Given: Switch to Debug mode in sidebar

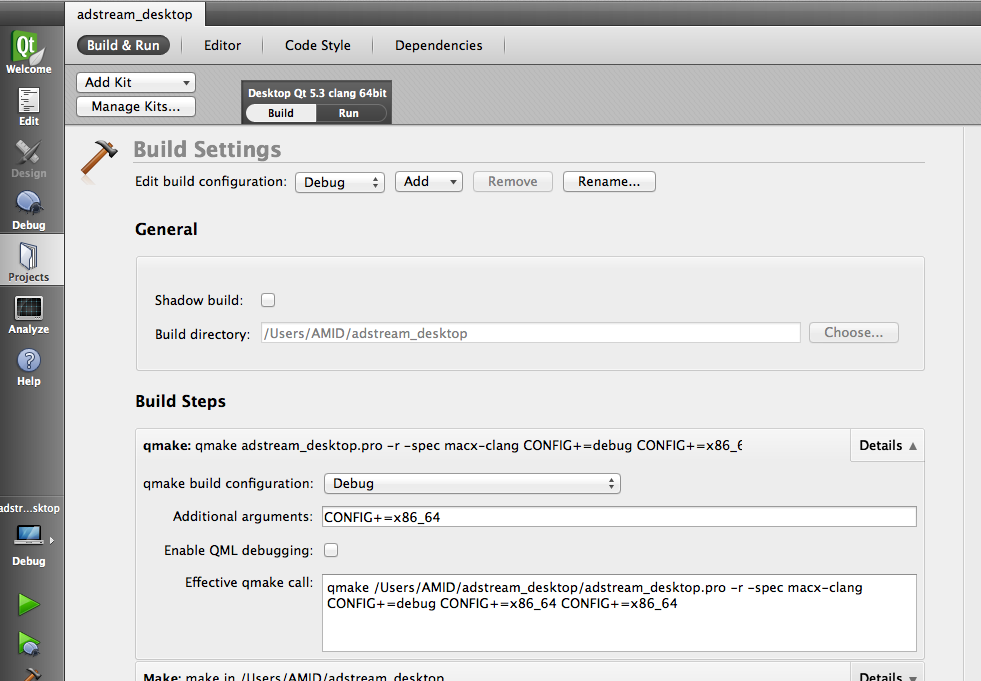Looking at the screenshot, I should (x=29, y=210).
